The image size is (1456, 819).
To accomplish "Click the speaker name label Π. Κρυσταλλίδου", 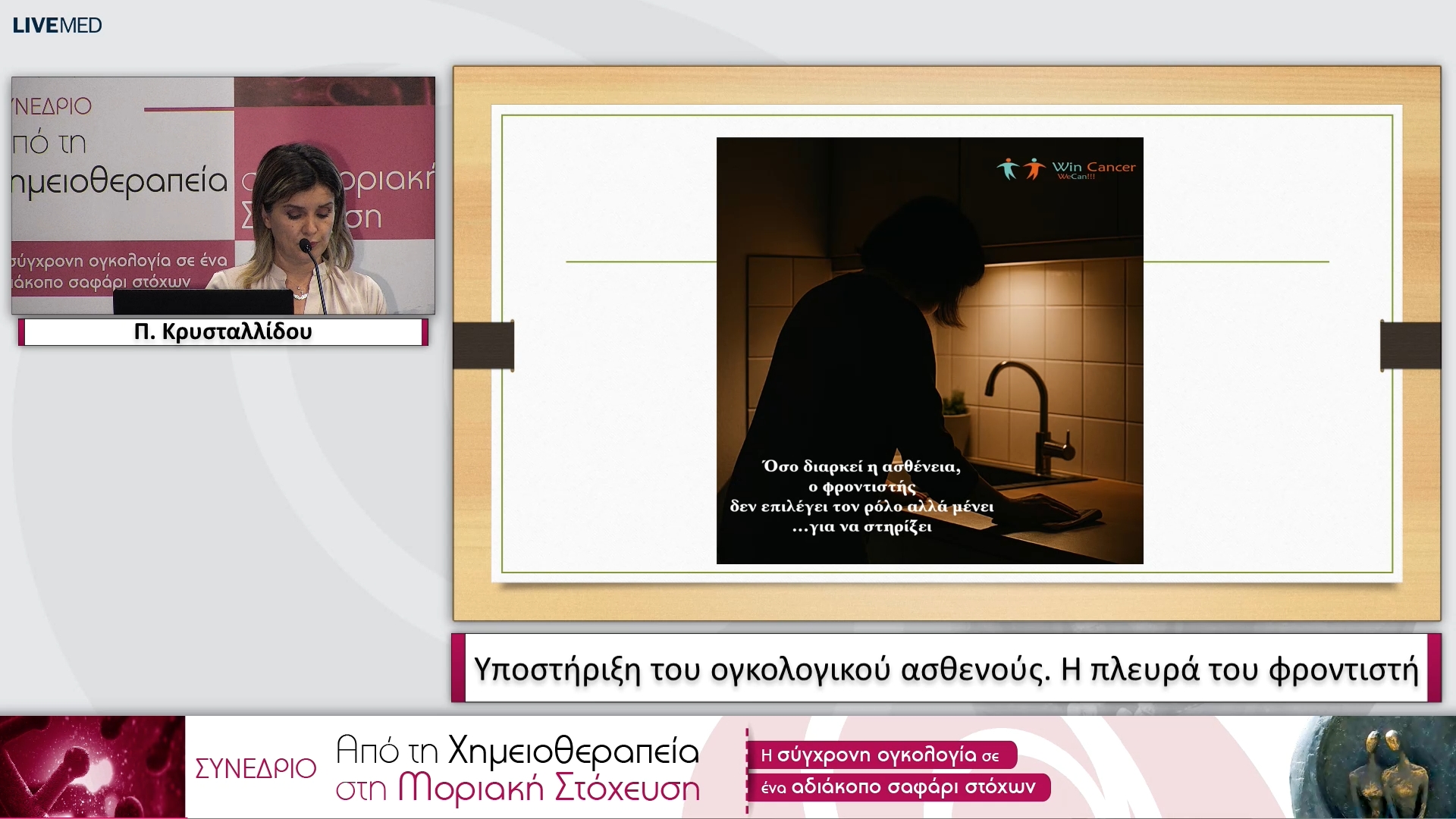I will 223,332.
